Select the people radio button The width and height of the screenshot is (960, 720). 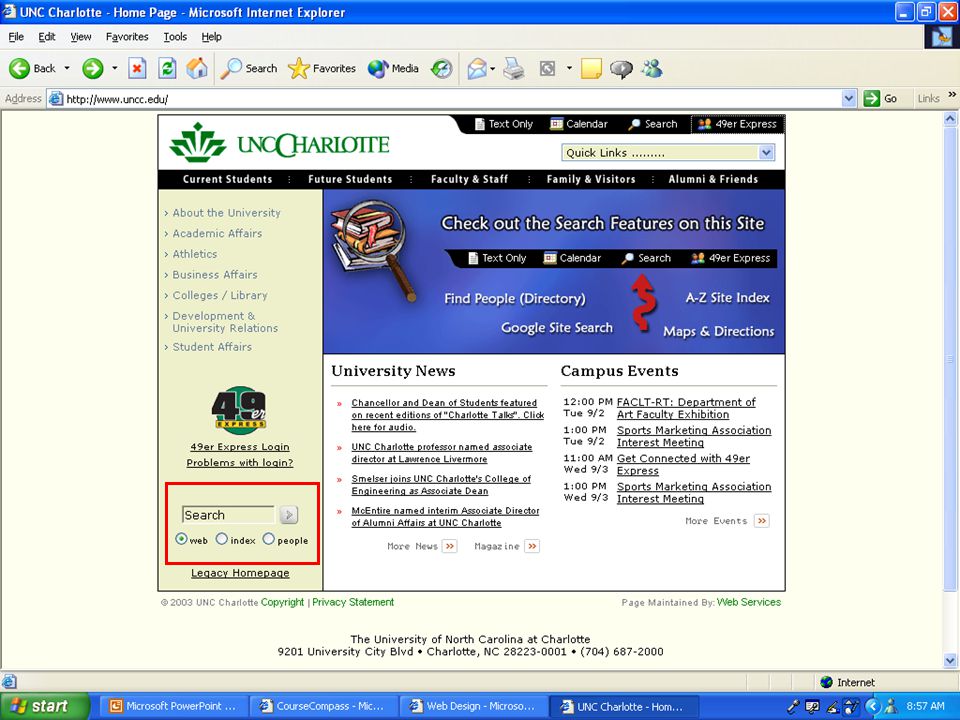(268, 539)
